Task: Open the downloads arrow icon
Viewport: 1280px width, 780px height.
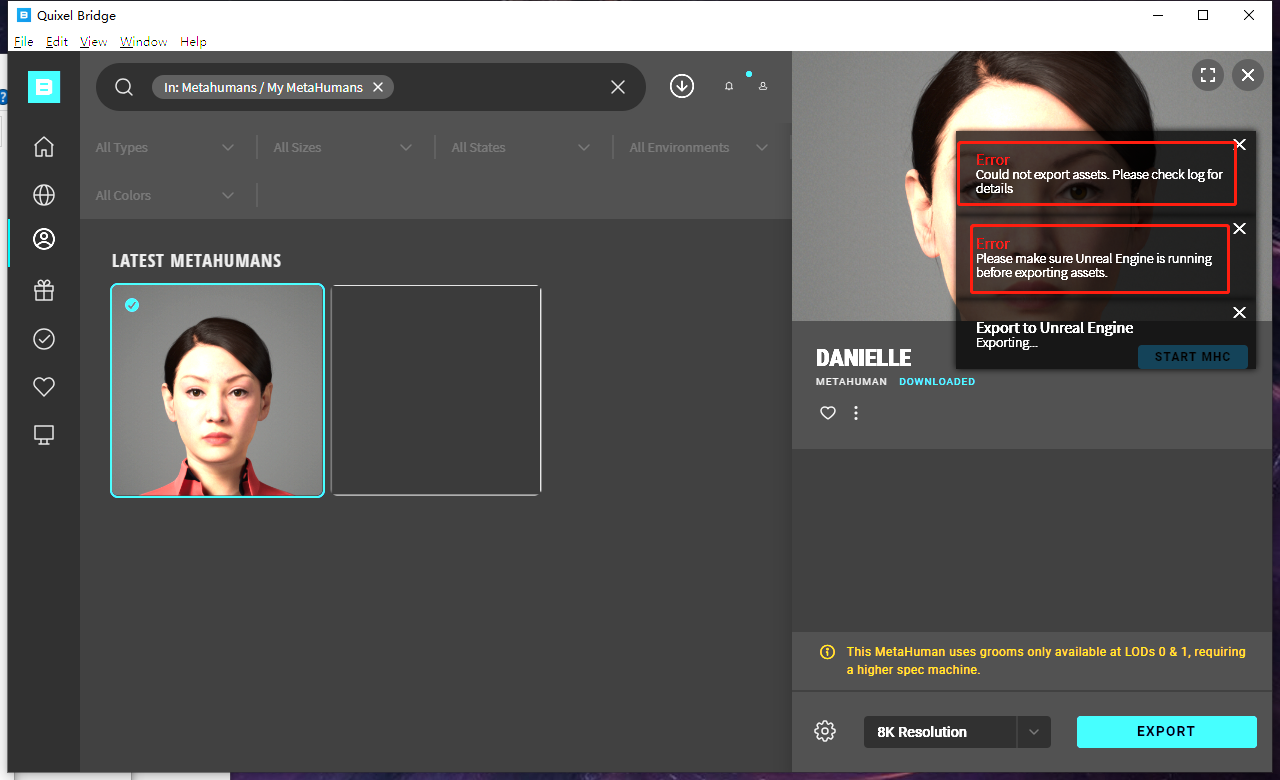Action: pyautogui.click(x=682, y=86)
